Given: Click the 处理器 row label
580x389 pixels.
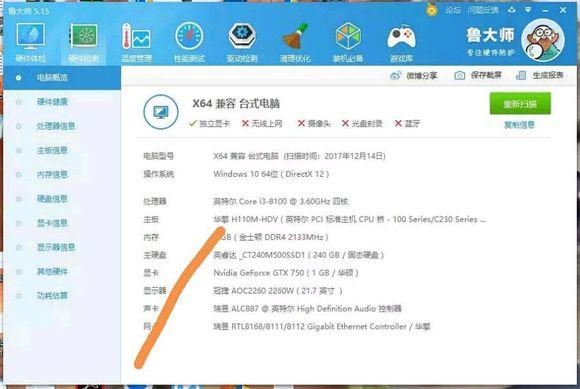Looking at the screenshot, I should pyautogui.click(x=155, y=202).
